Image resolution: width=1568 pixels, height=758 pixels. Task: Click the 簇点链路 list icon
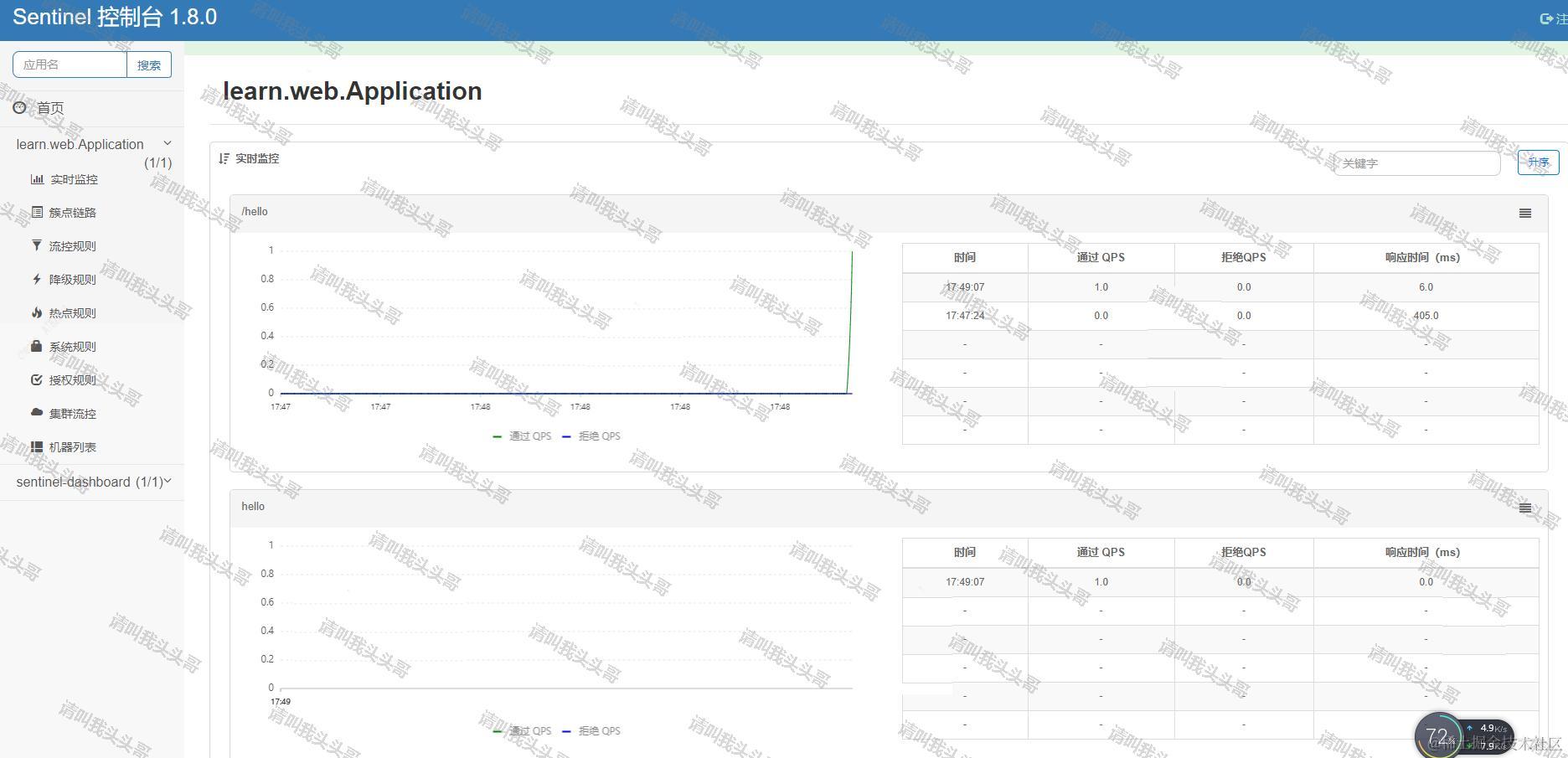[36, 212]
